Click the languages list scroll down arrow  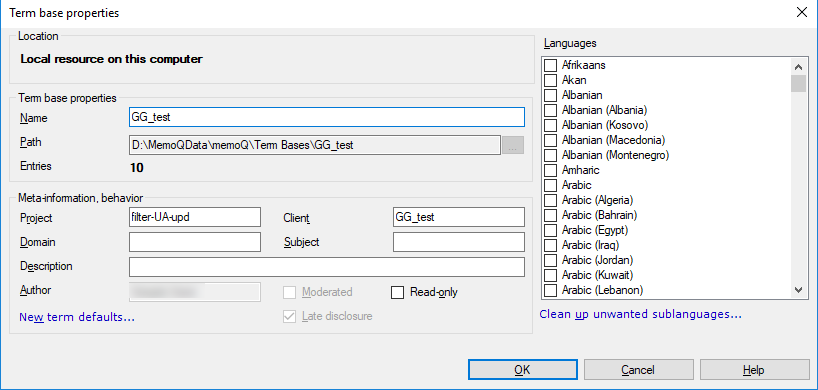pos(798,290)
